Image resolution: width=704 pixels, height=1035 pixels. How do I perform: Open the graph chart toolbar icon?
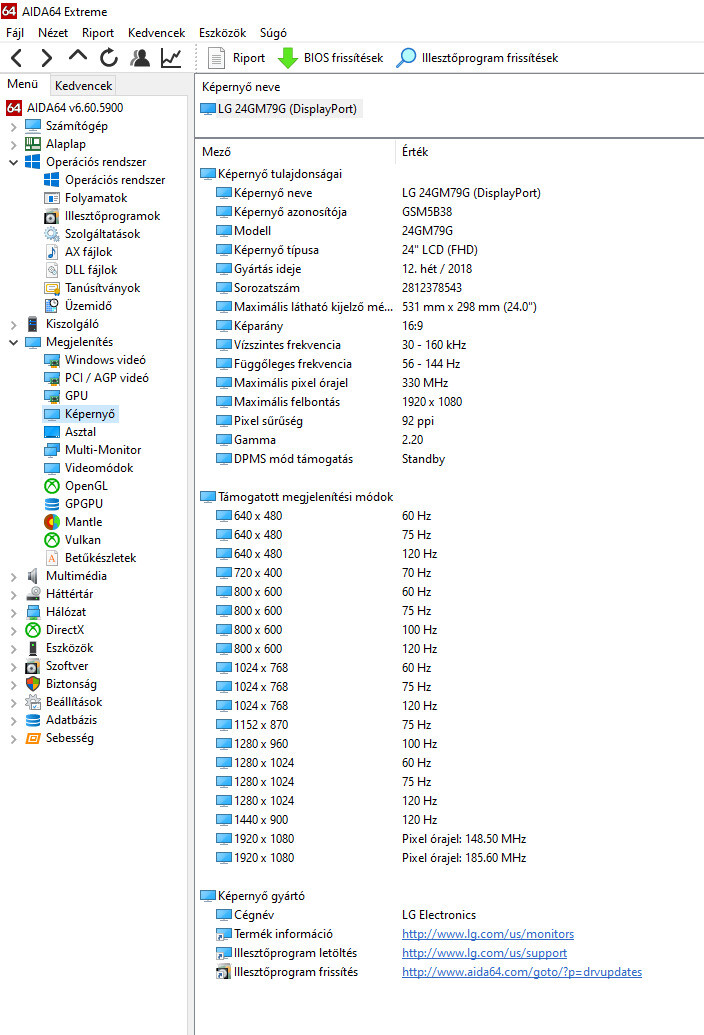pyautogui.click(x=171, y=58)
